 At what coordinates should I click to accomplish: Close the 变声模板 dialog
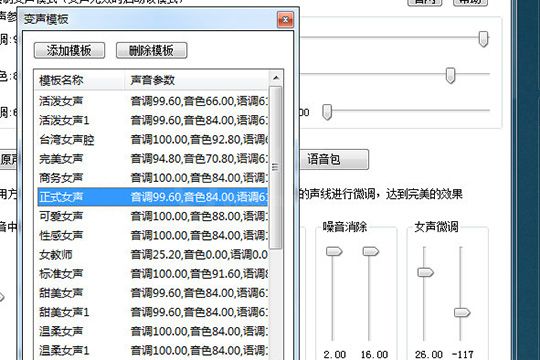285,20
